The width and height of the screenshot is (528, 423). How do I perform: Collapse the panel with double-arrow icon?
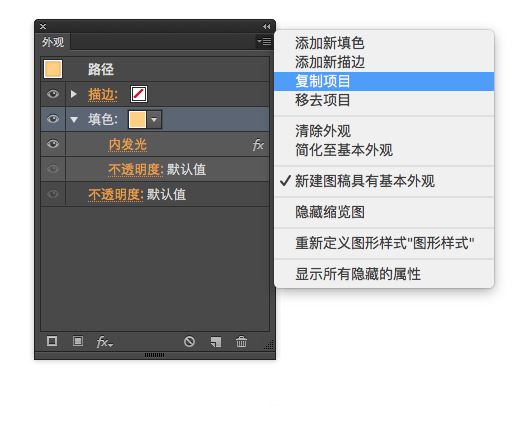[266, 26]
